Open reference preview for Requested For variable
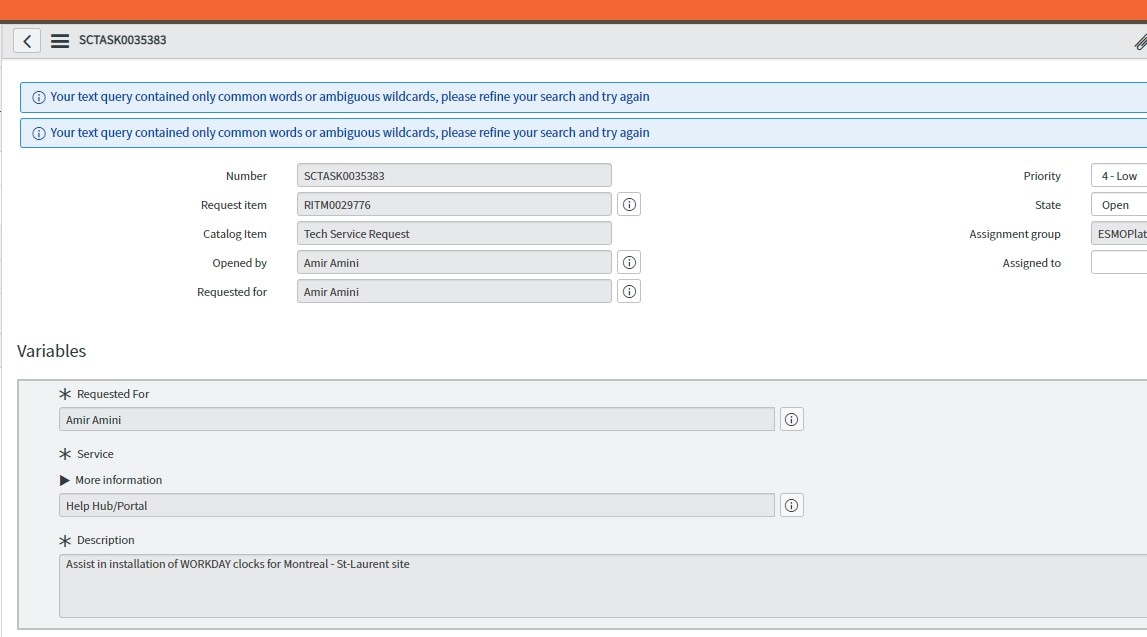 pyautogui.click(x=791, y=419)
